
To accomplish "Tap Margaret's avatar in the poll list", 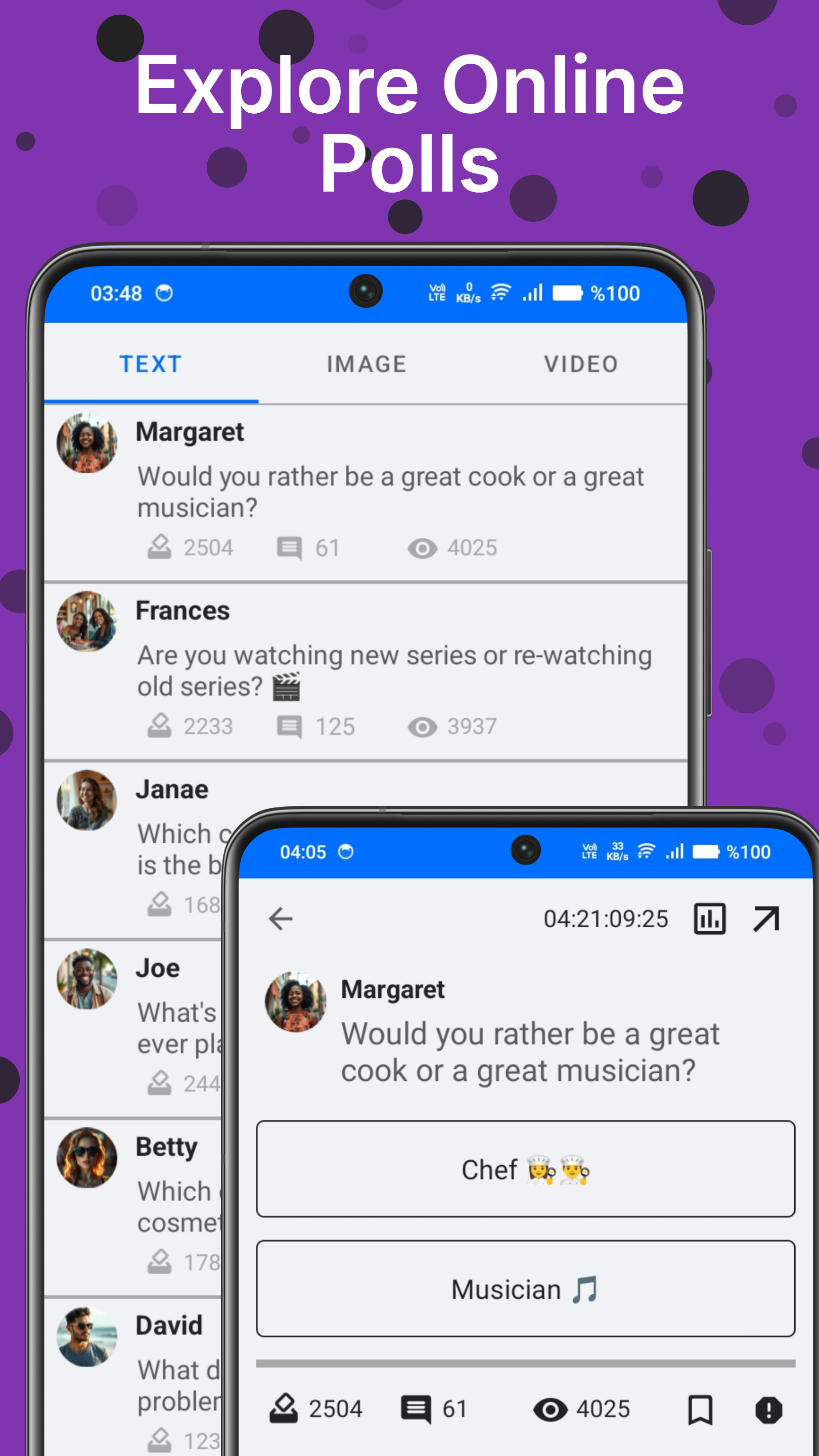I will click(87, 442).
